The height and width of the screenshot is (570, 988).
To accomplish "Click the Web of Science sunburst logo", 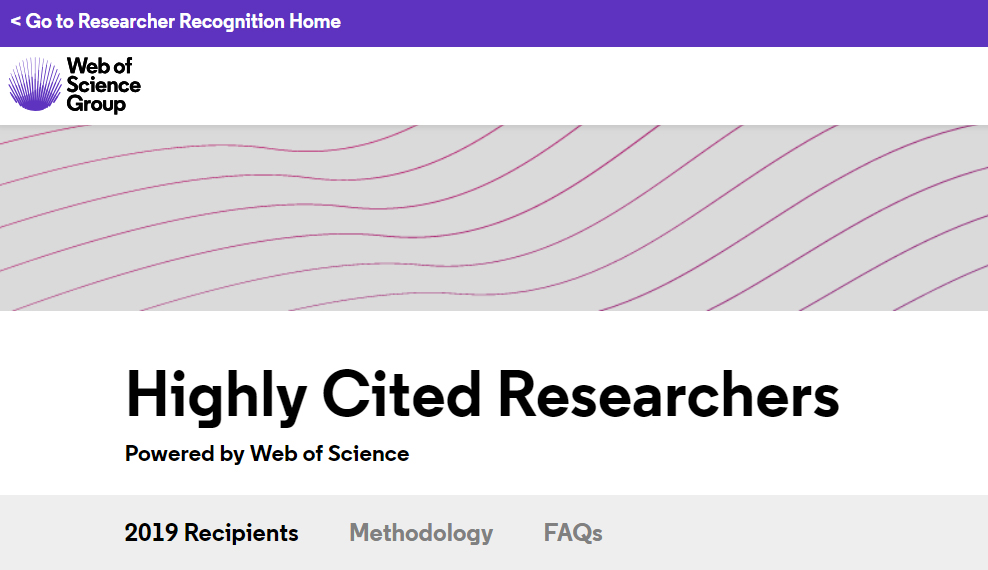I will point(35,84).
